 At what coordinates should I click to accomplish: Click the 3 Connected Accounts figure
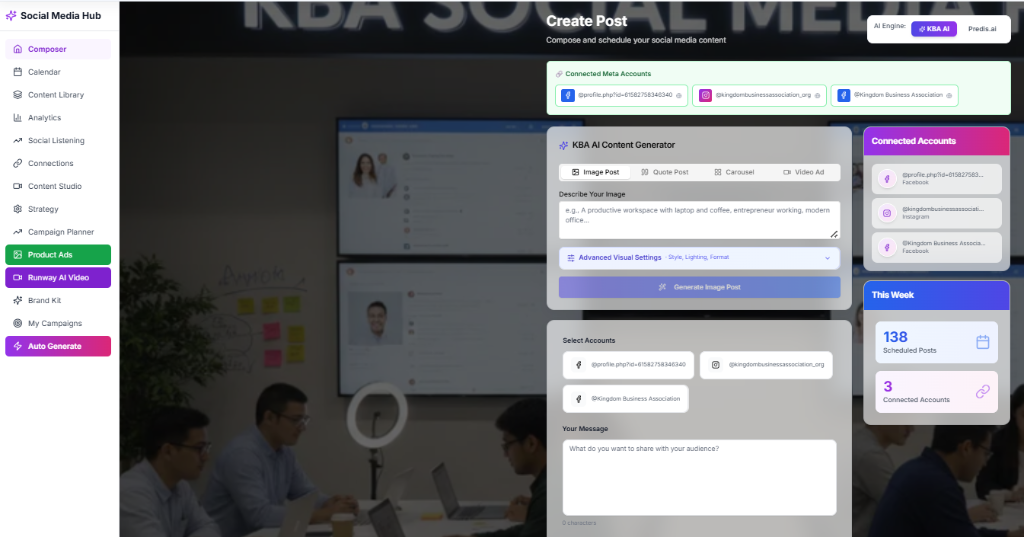888,387
